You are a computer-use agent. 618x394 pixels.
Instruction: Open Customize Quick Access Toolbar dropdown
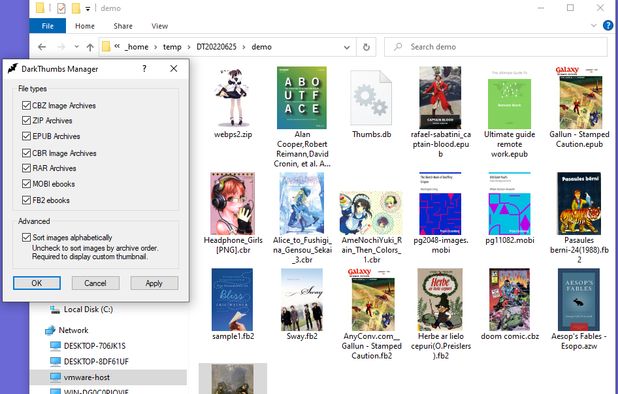(87, 8)
